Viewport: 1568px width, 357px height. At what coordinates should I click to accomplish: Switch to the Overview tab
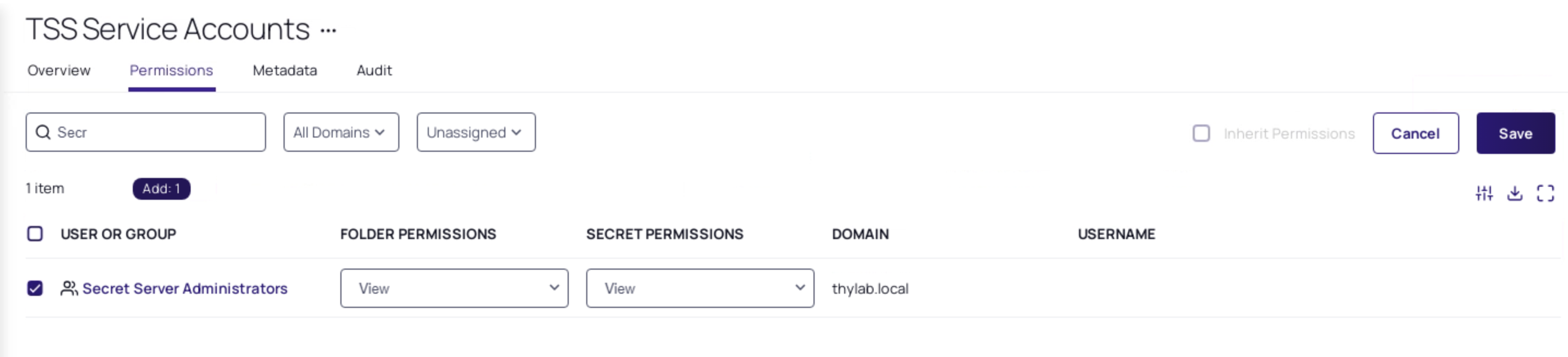click(x=59, y=70)
